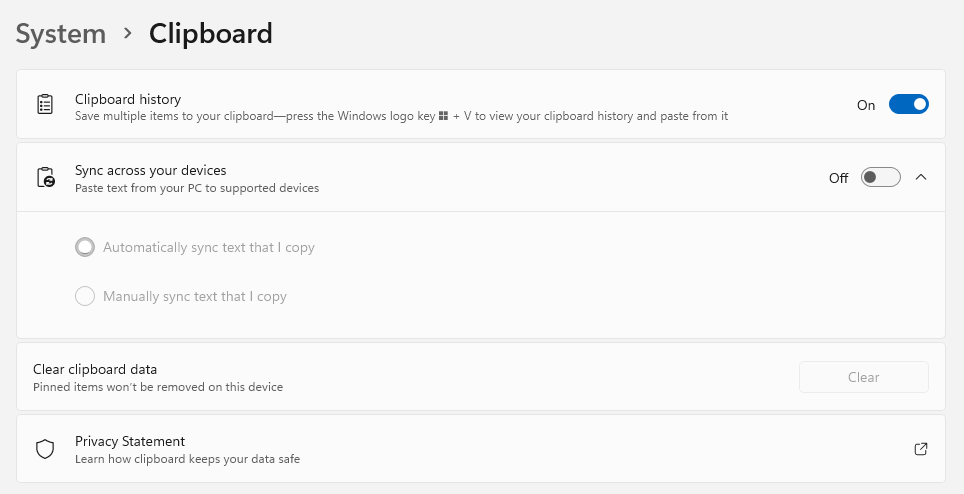Click the breadcrumb chevron after System
This screenshot has height=494, width=964.
tap(127, 33)
